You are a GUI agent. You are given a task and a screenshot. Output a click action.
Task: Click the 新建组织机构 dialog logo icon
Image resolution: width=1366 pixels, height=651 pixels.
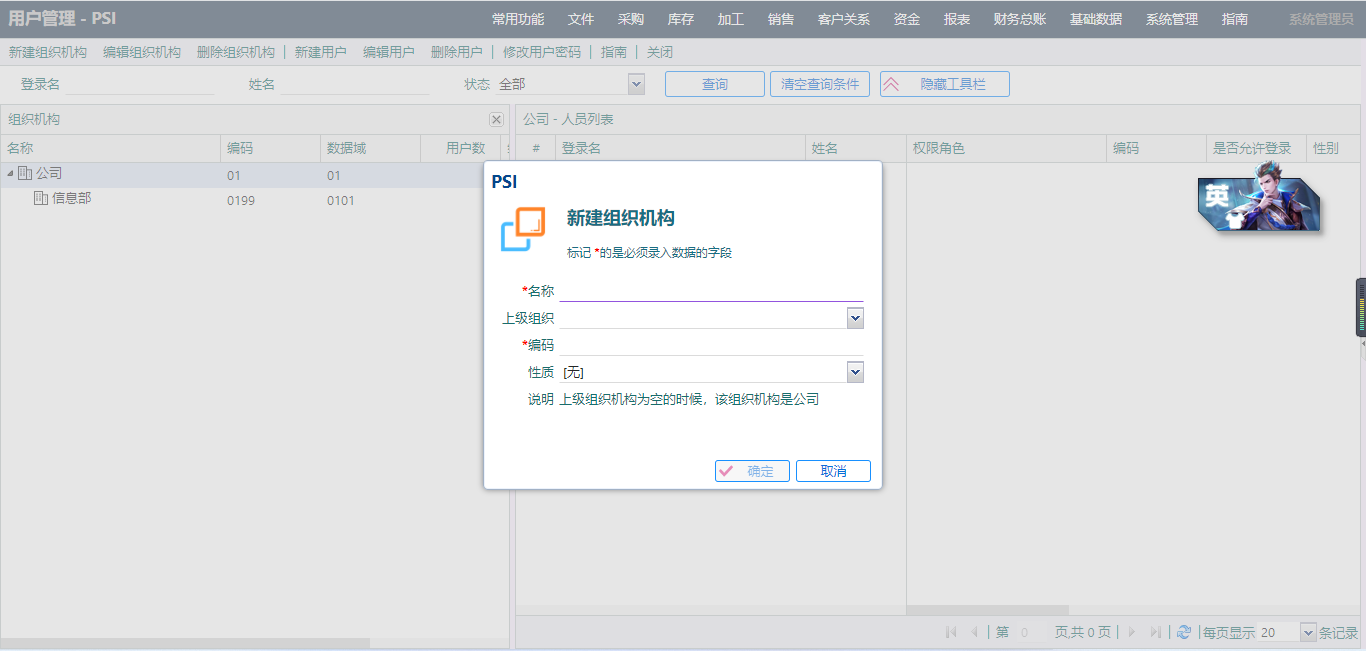click(x=523, y=229)
